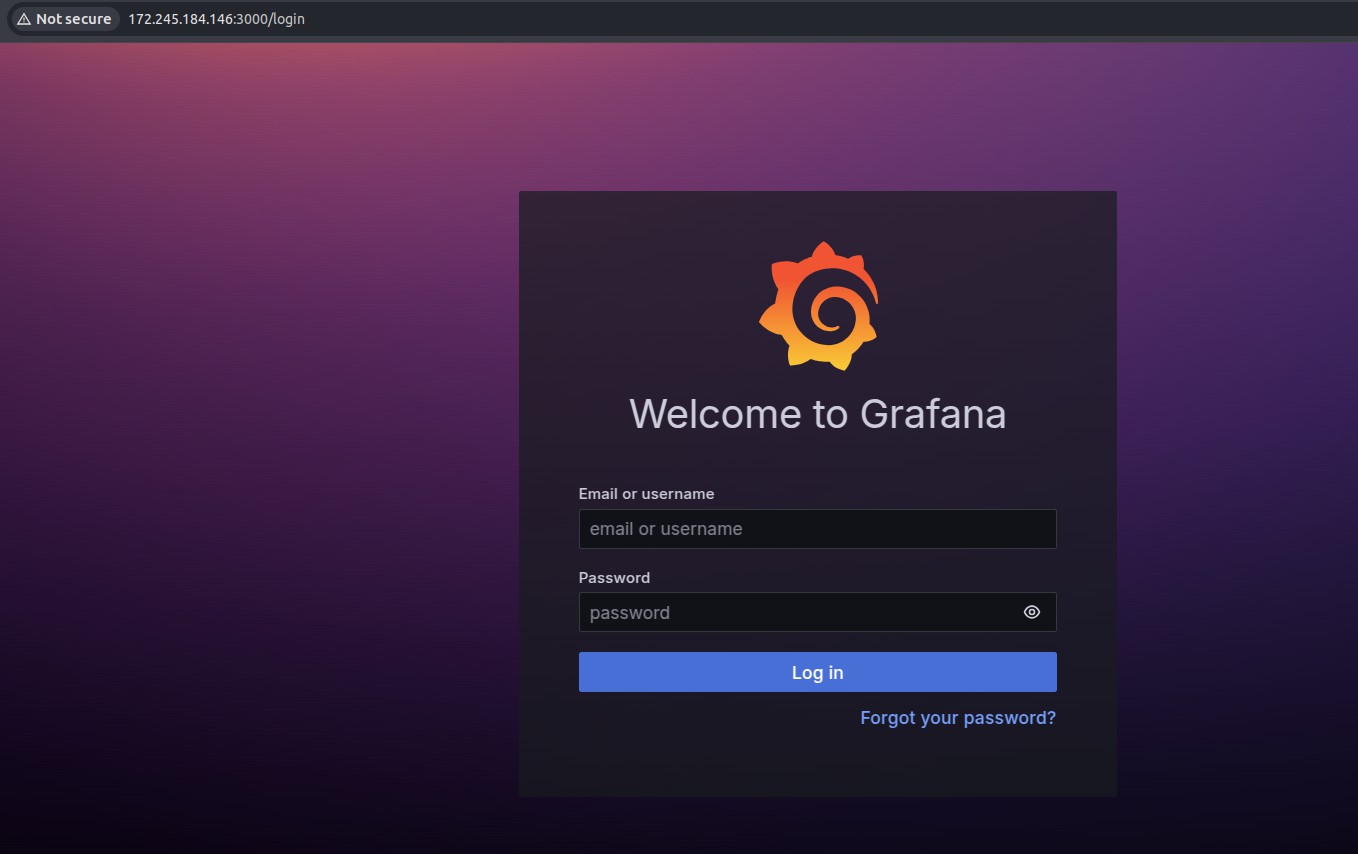Click the 3000 port number in URL
The height and width of the screenshot is (854, 1358).
249,19
